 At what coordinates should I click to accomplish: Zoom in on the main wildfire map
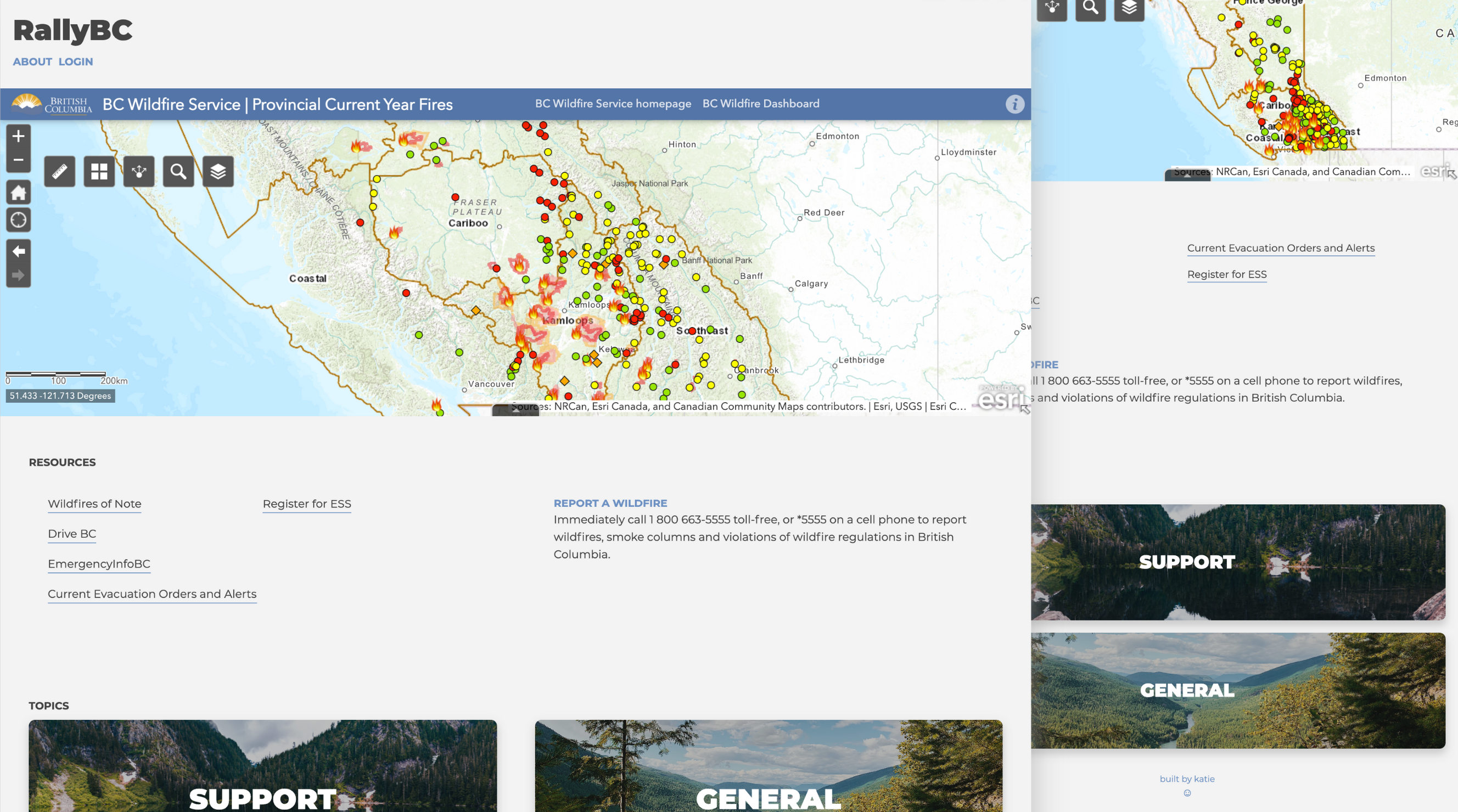(x=18, y=136)
